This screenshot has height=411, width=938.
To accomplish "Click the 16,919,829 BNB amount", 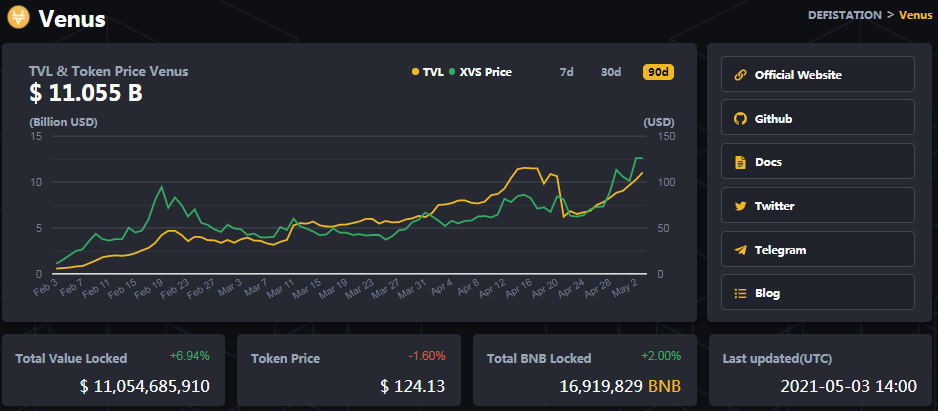I will [620, 386].
